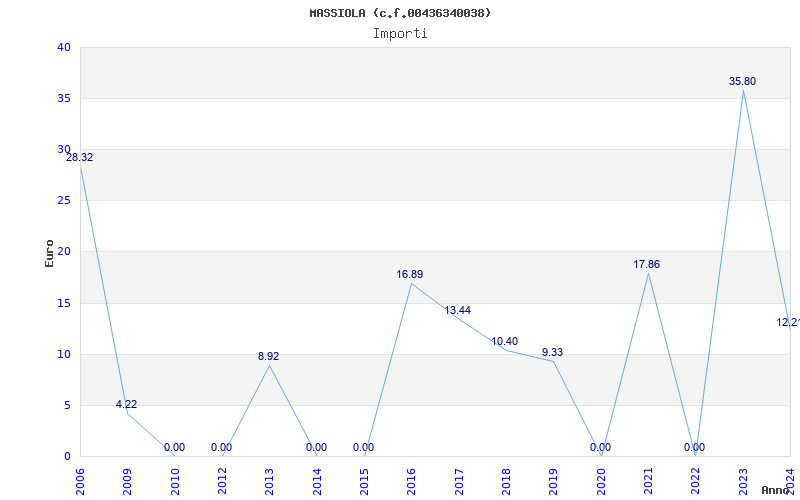Click the 40 y-axis tick label
The width and height of the screenshot is (800, 500).
(64, 47)
